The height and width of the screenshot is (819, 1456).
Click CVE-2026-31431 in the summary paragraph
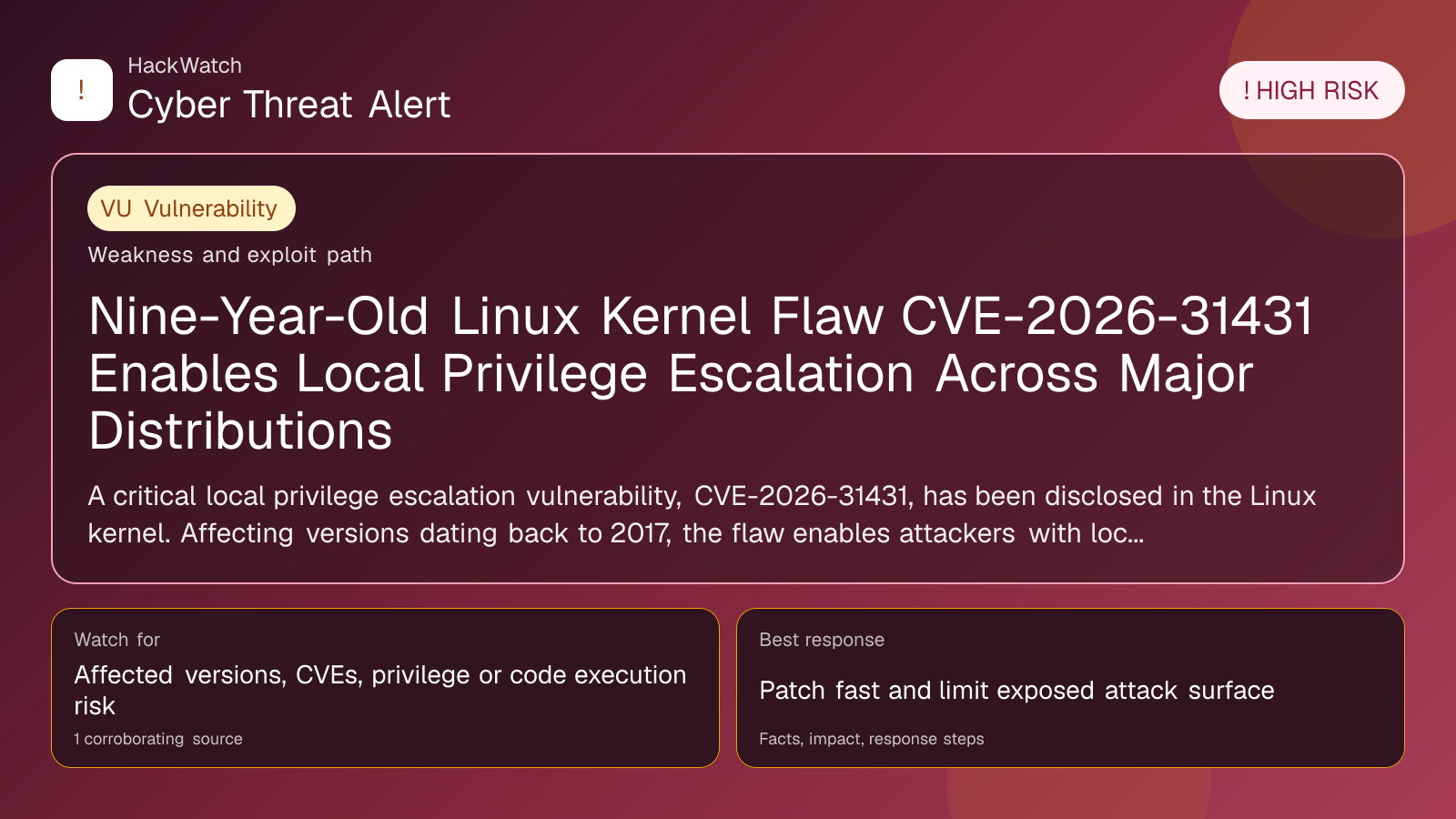click(x=802, y=496)
